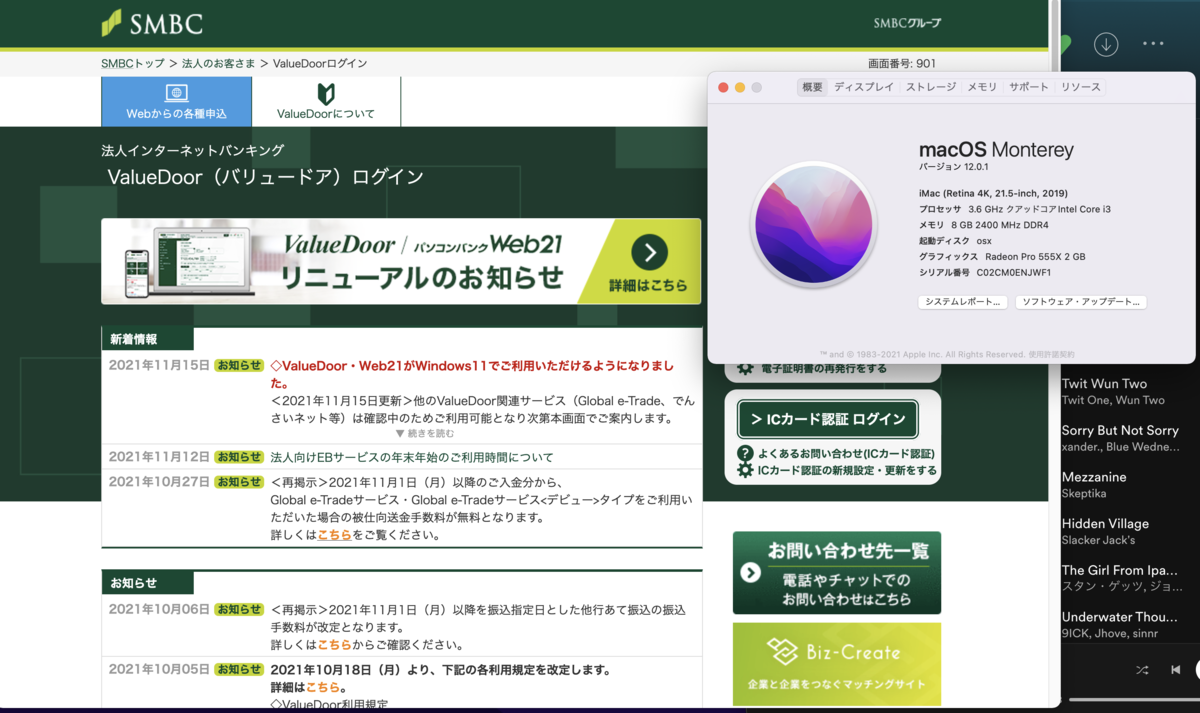
Task: Open 法人向けEBサービスの年末年始のご利用時間について link
Action: click(412, 457)
